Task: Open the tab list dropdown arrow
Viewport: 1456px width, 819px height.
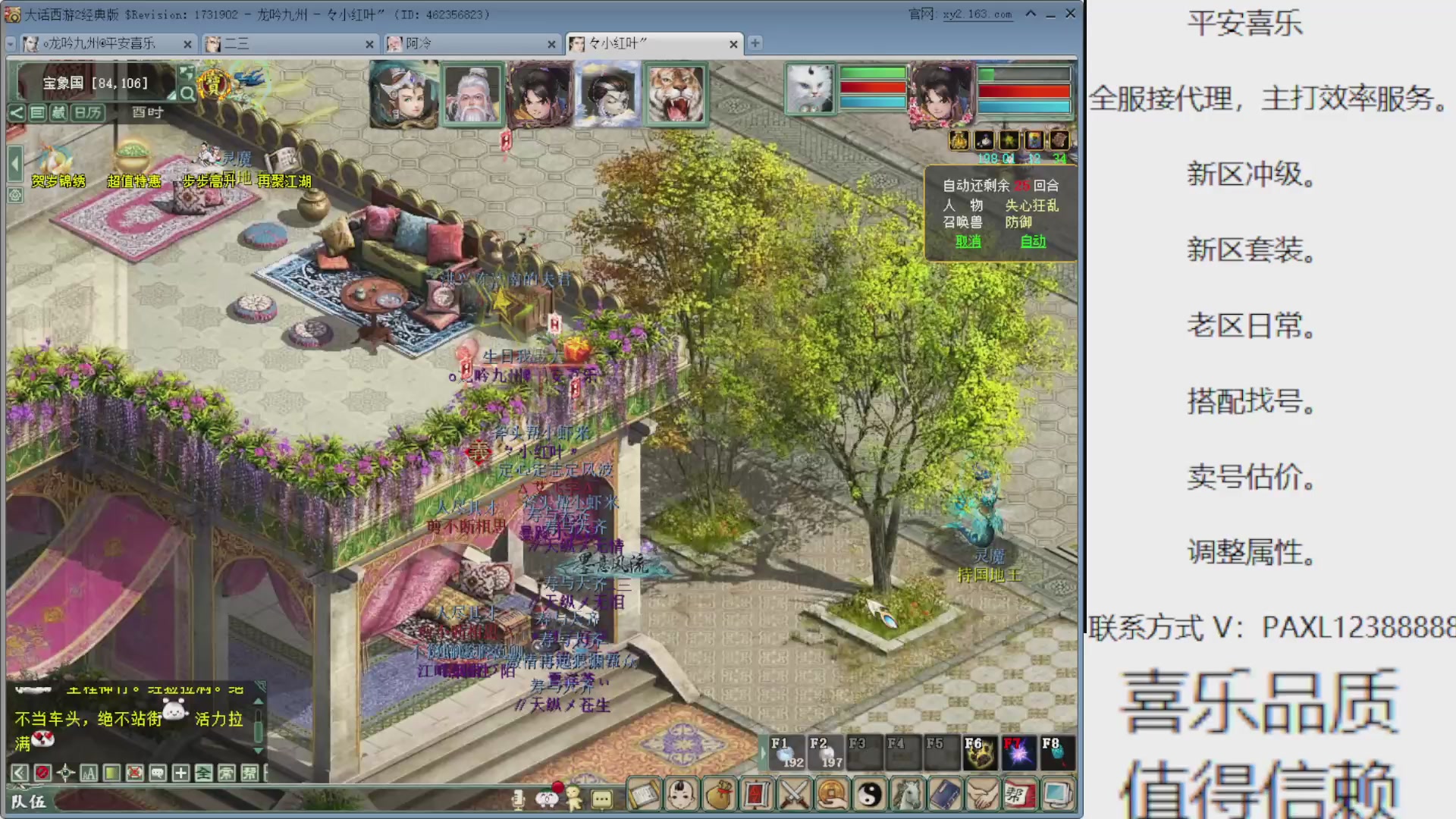Action: click(11, 44)
